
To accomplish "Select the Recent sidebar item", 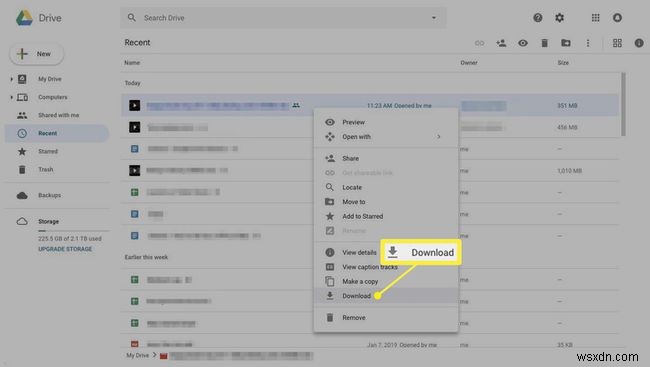I will tap(56, 133).
